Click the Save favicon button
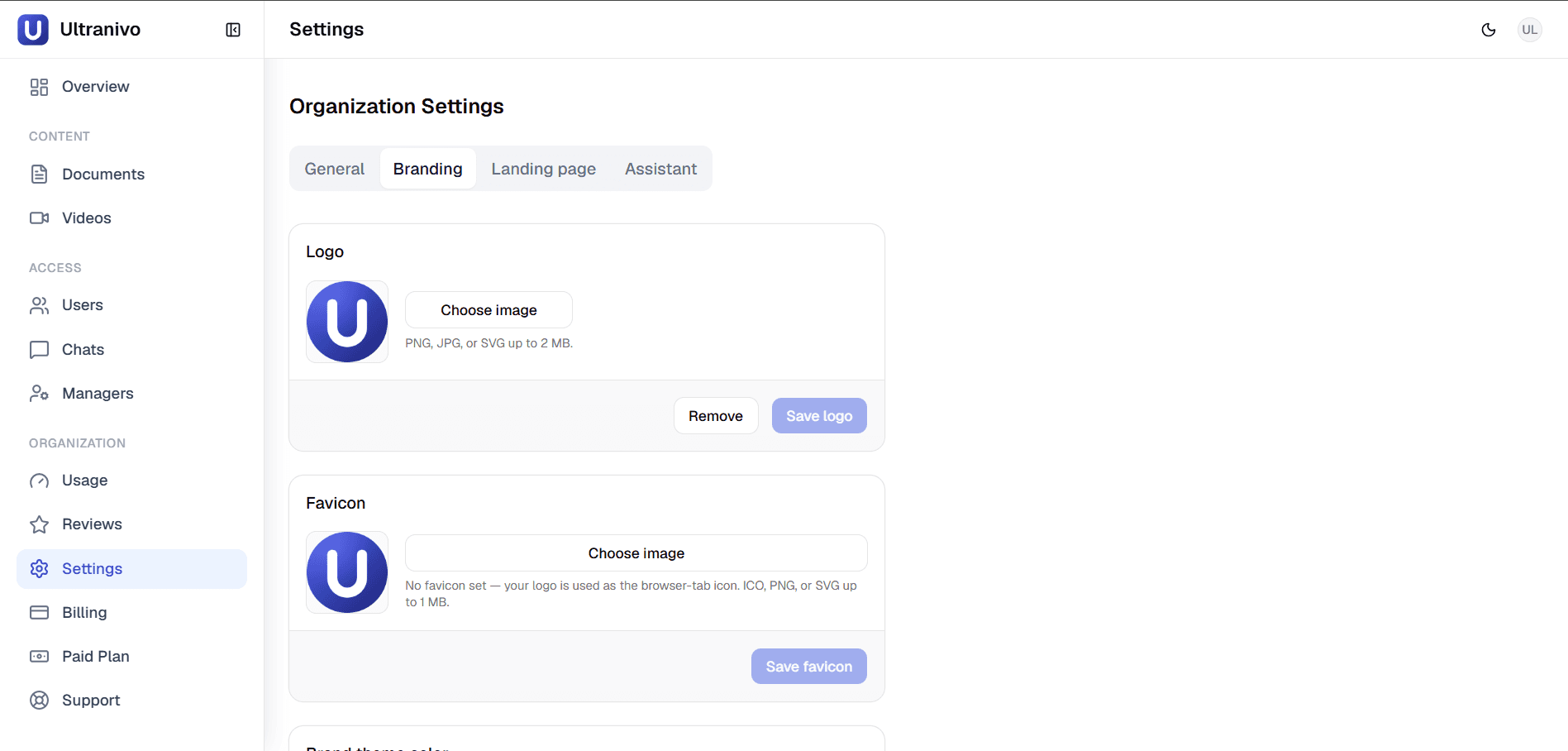Image resolution: width=1568 pixels, height=751 pixels. click(x=809, y=667)
